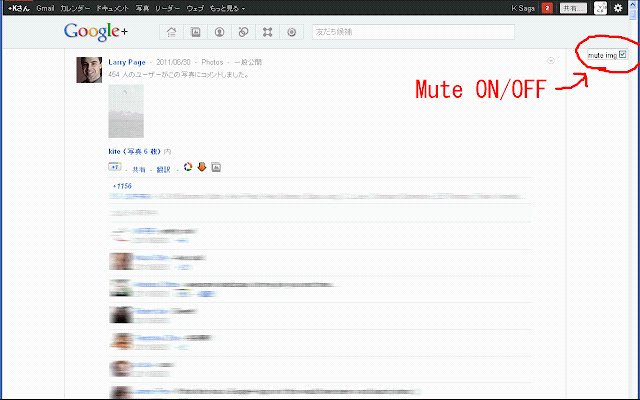Click the gray image icon under the post

(216, 167)
